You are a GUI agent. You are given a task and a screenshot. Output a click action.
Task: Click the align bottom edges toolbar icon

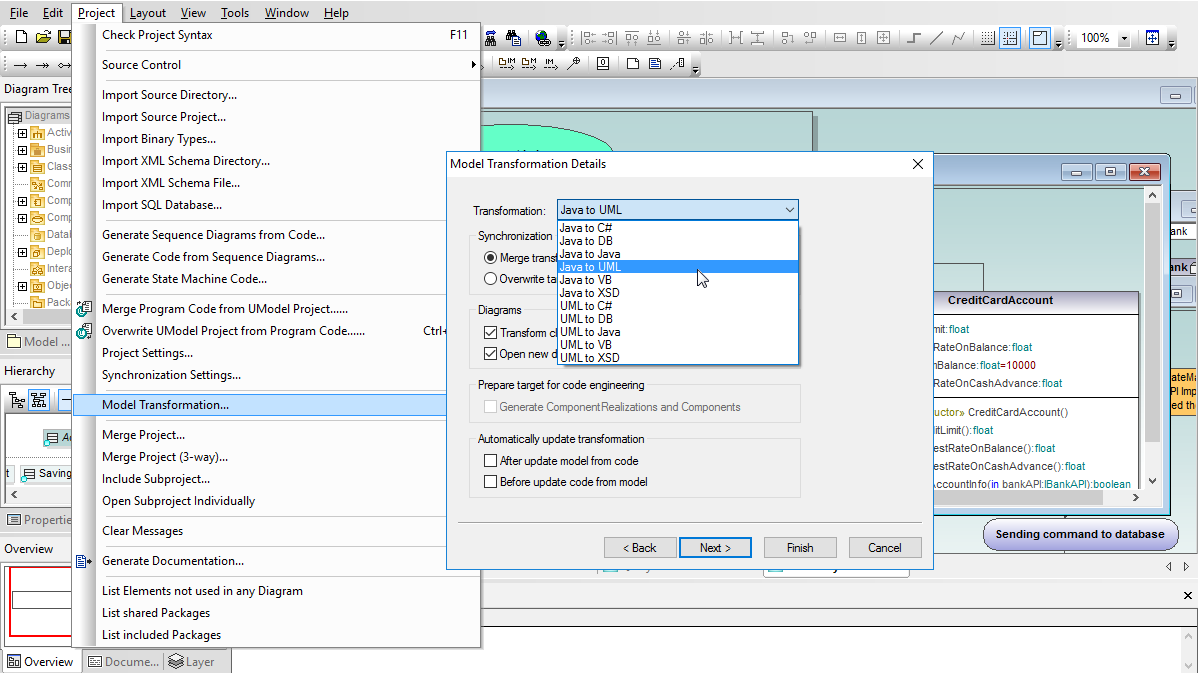pyautogui.click(x=654, y=37)
